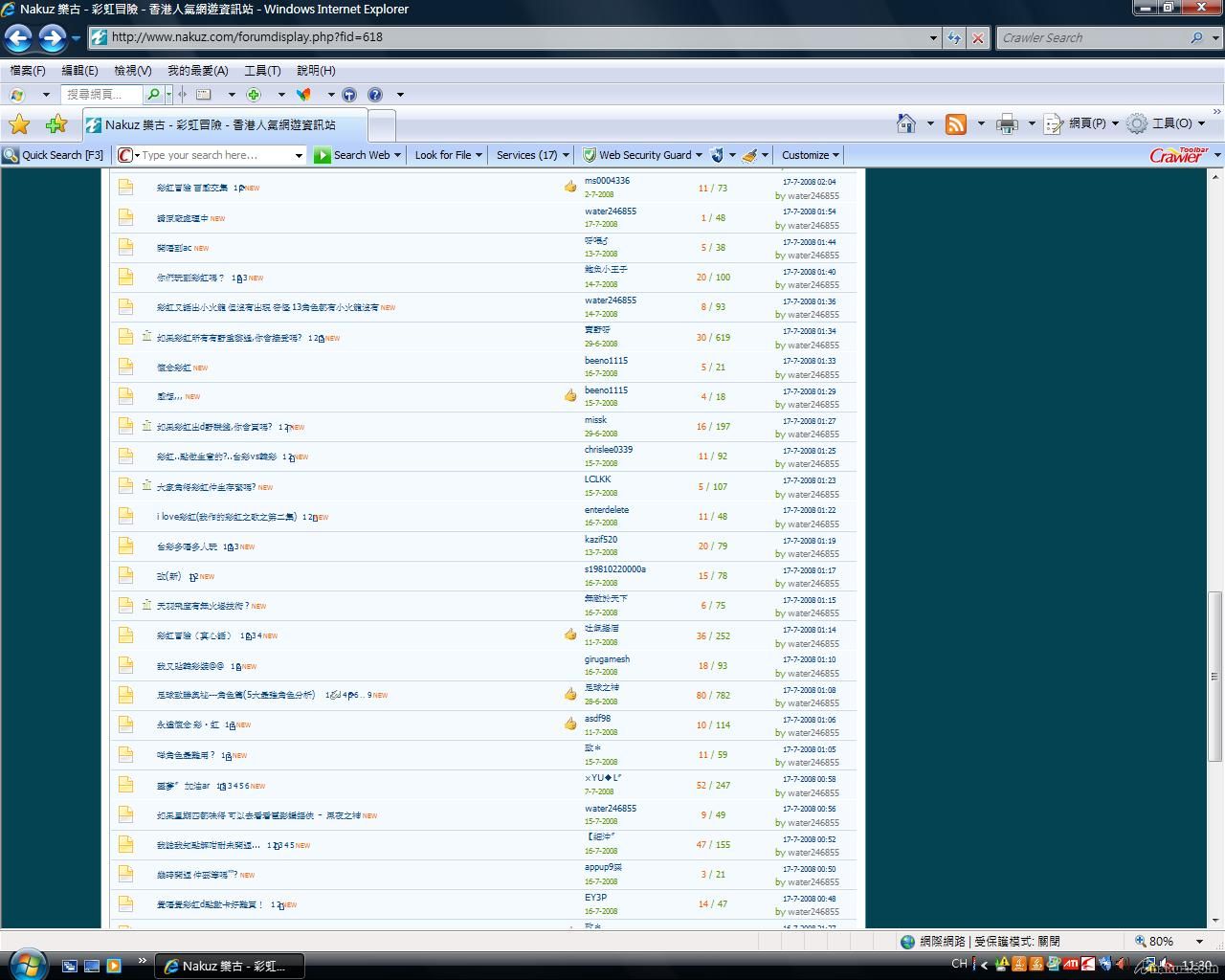Open Windows Start orb button
This screenshot has height=980, width=1225.
click(26, 963)
